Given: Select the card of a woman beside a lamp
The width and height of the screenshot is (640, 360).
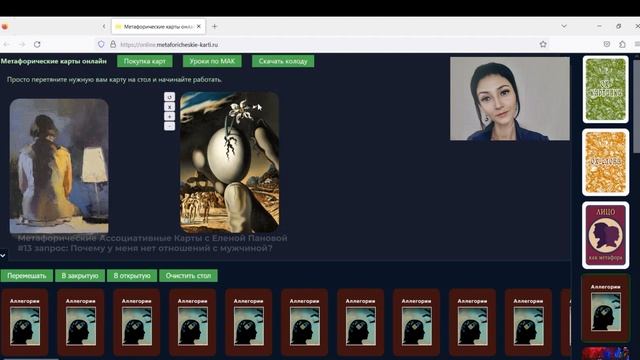Looking at the screenshot, I should [59, 166].
